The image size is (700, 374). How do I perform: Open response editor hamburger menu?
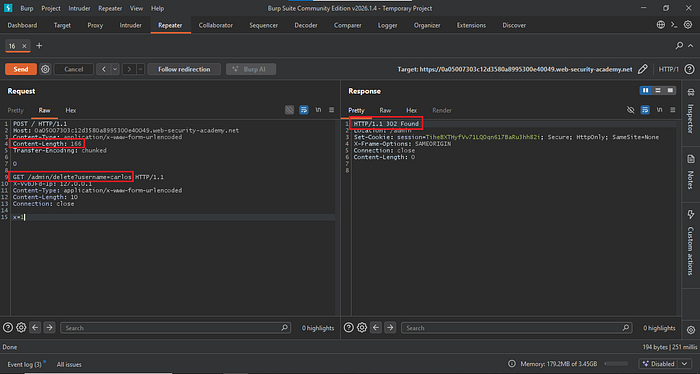pos(673,110)
